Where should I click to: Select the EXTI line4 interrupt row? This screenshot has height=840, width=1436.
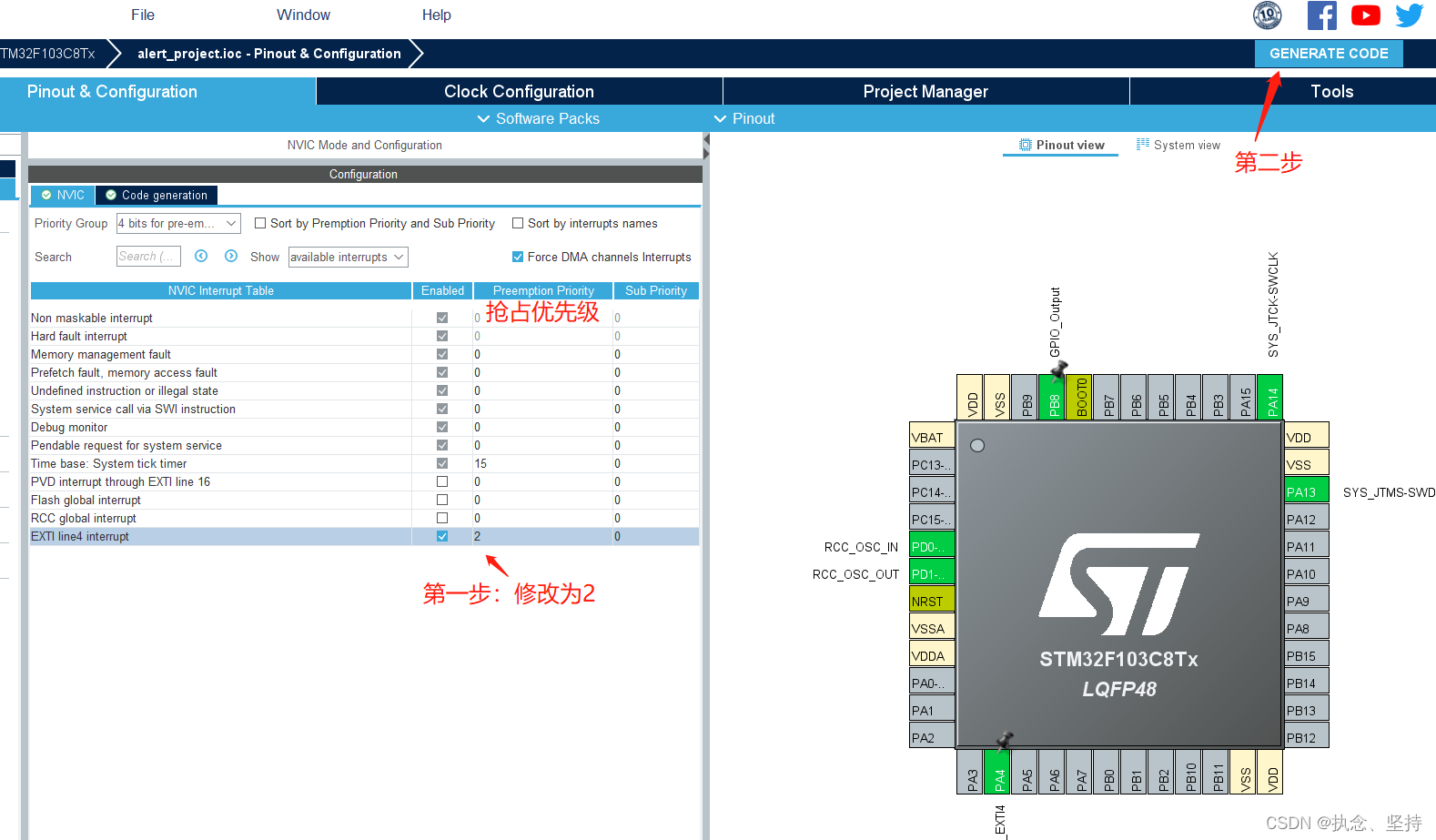point(365,536)
